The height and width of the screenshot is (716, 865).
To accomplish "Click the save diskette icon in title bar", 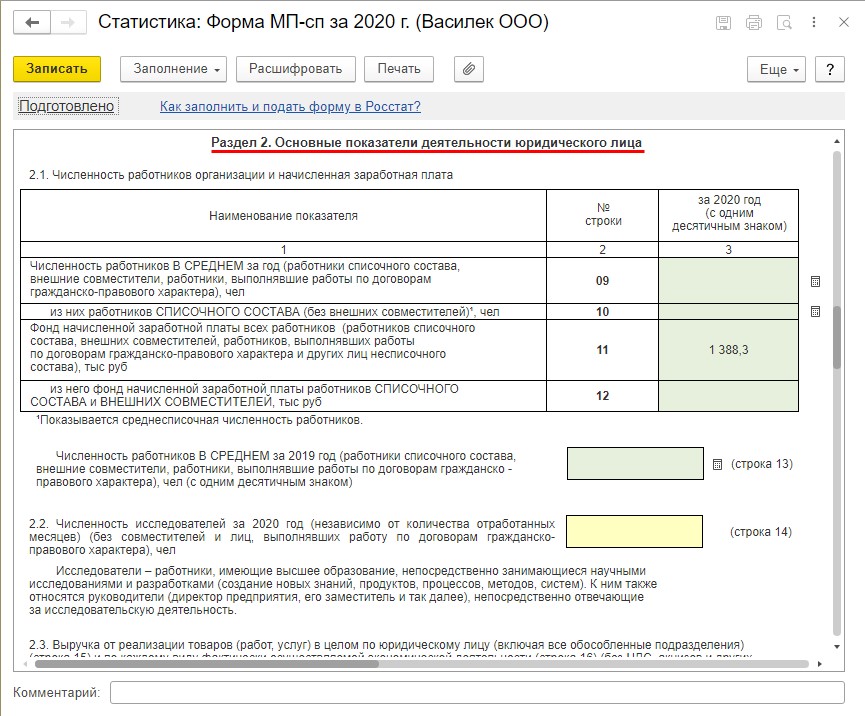I will pyautogui.click(x=723, y=23).
